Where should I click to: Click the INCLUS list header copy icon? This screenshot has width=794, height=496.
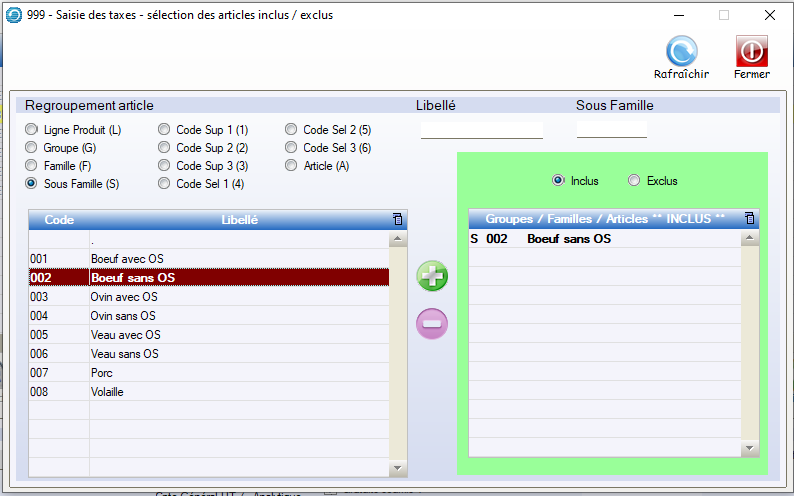pos(750,218)
